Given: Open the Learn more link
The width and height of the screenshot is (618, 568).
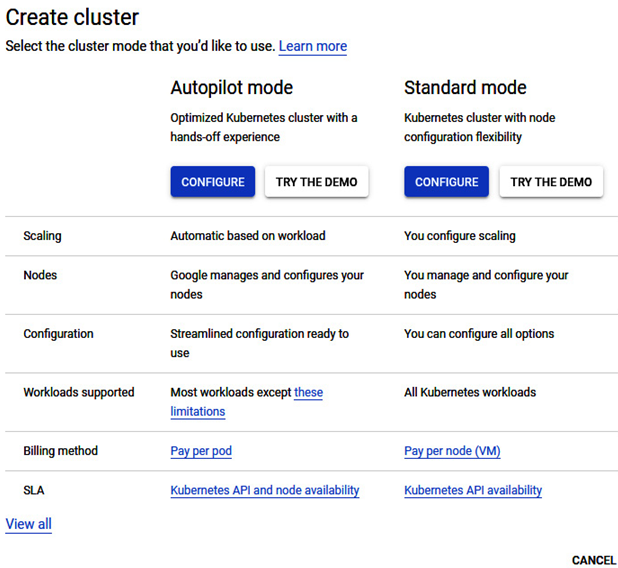Looking at the screenshot, I should (x=313, y=46).
